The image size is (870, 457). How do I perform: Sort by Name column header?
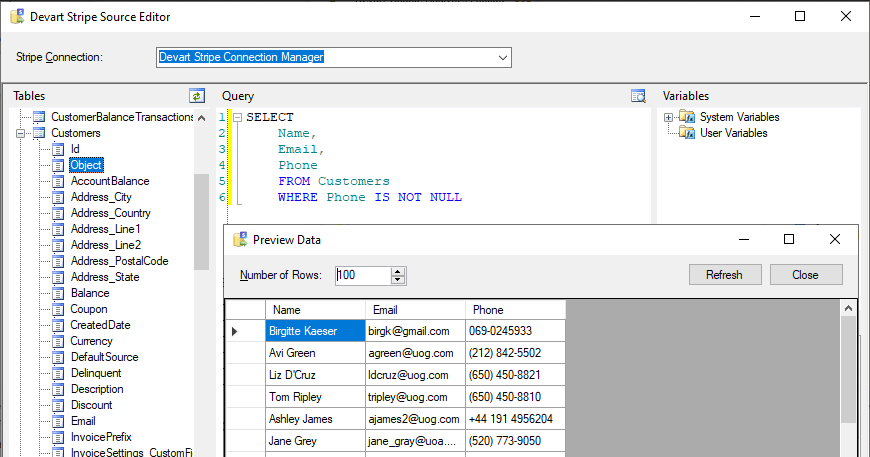[x=315, y=310]
